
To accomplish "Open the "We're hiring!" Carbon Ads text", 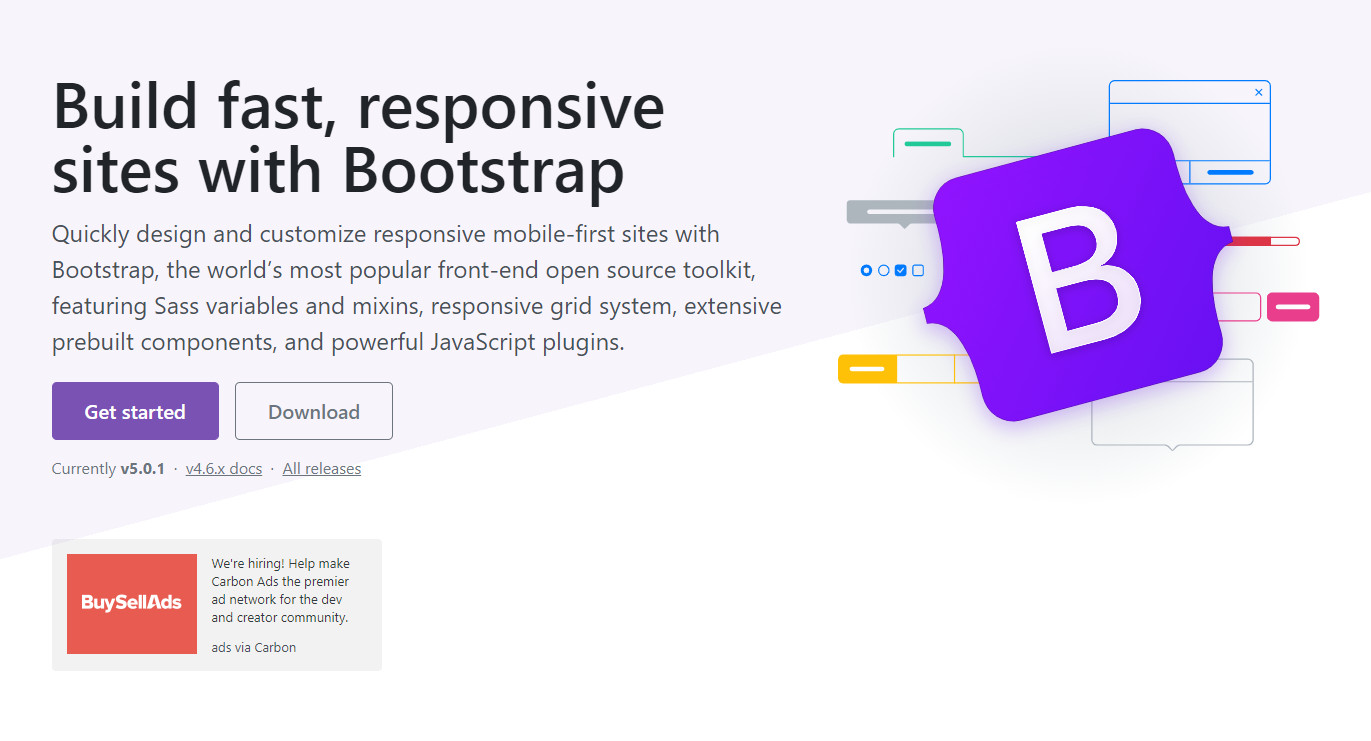I will point(281,591).
